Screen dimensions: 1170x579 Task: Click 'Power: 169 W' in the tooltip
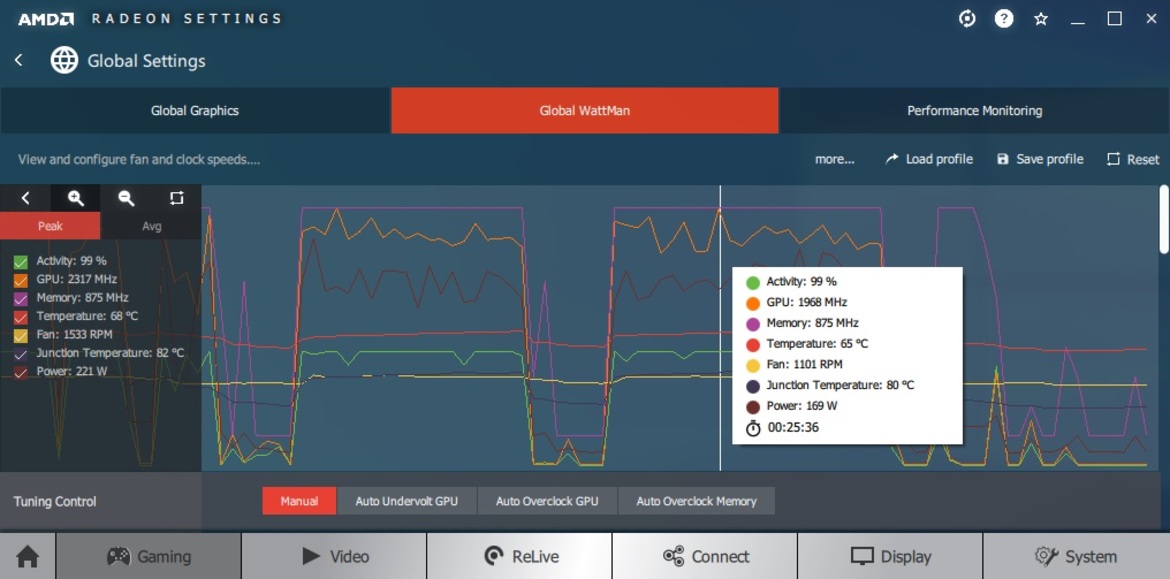(x=802, y=407)
